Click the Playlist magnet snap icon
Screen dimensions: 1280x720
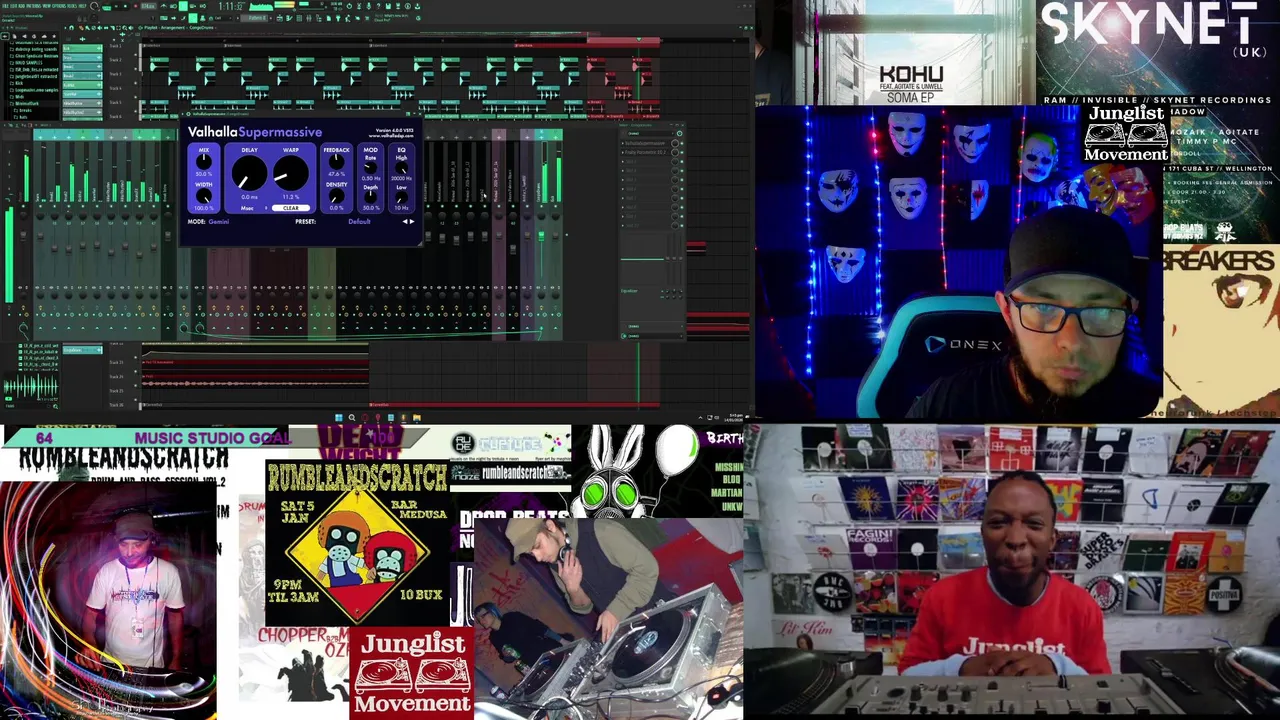(x=71, y=28)
